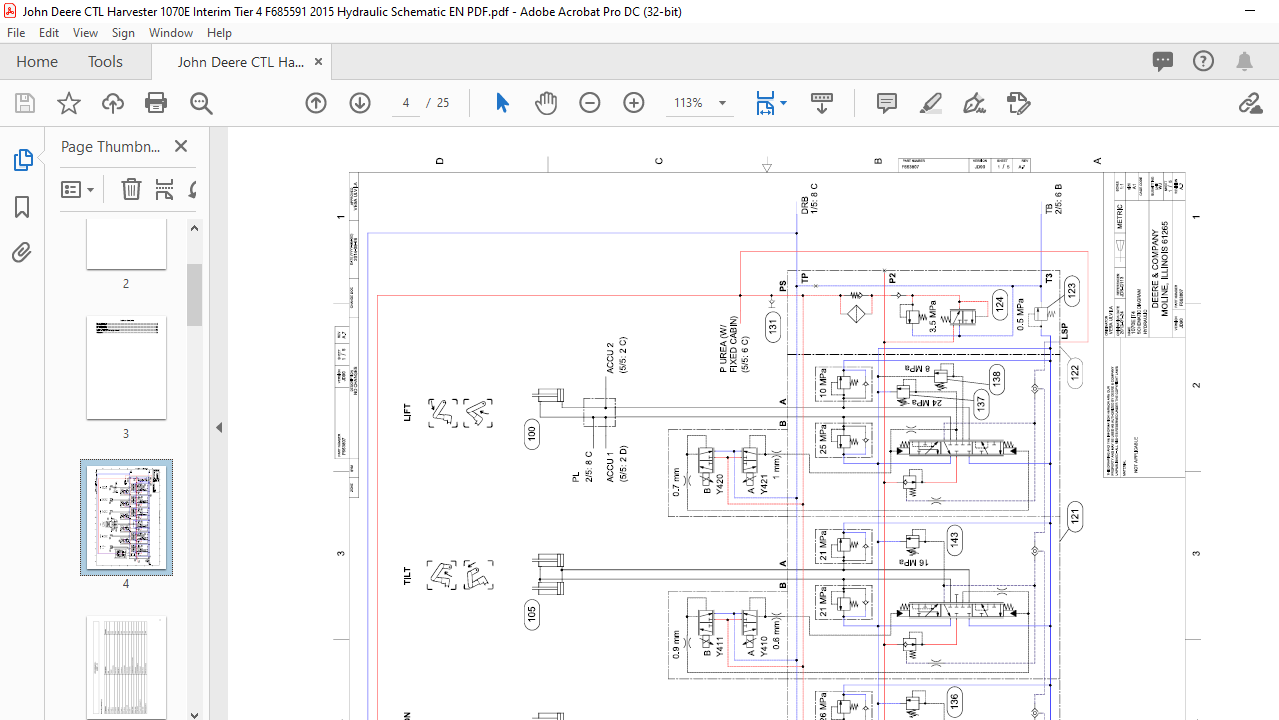Open the insert pages icon in thumbnails
The height and width of the screenshot is (720, 1279).
[164, 189]
